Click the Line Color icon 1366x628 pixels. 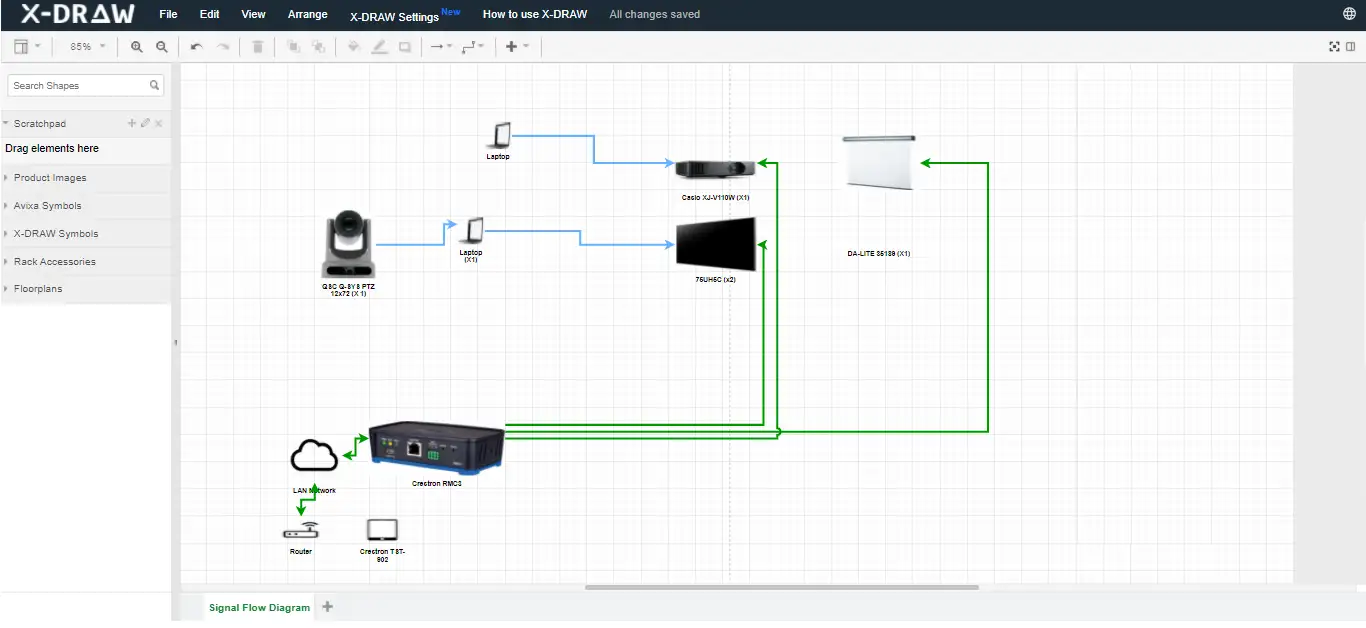[x=380, y=46]
